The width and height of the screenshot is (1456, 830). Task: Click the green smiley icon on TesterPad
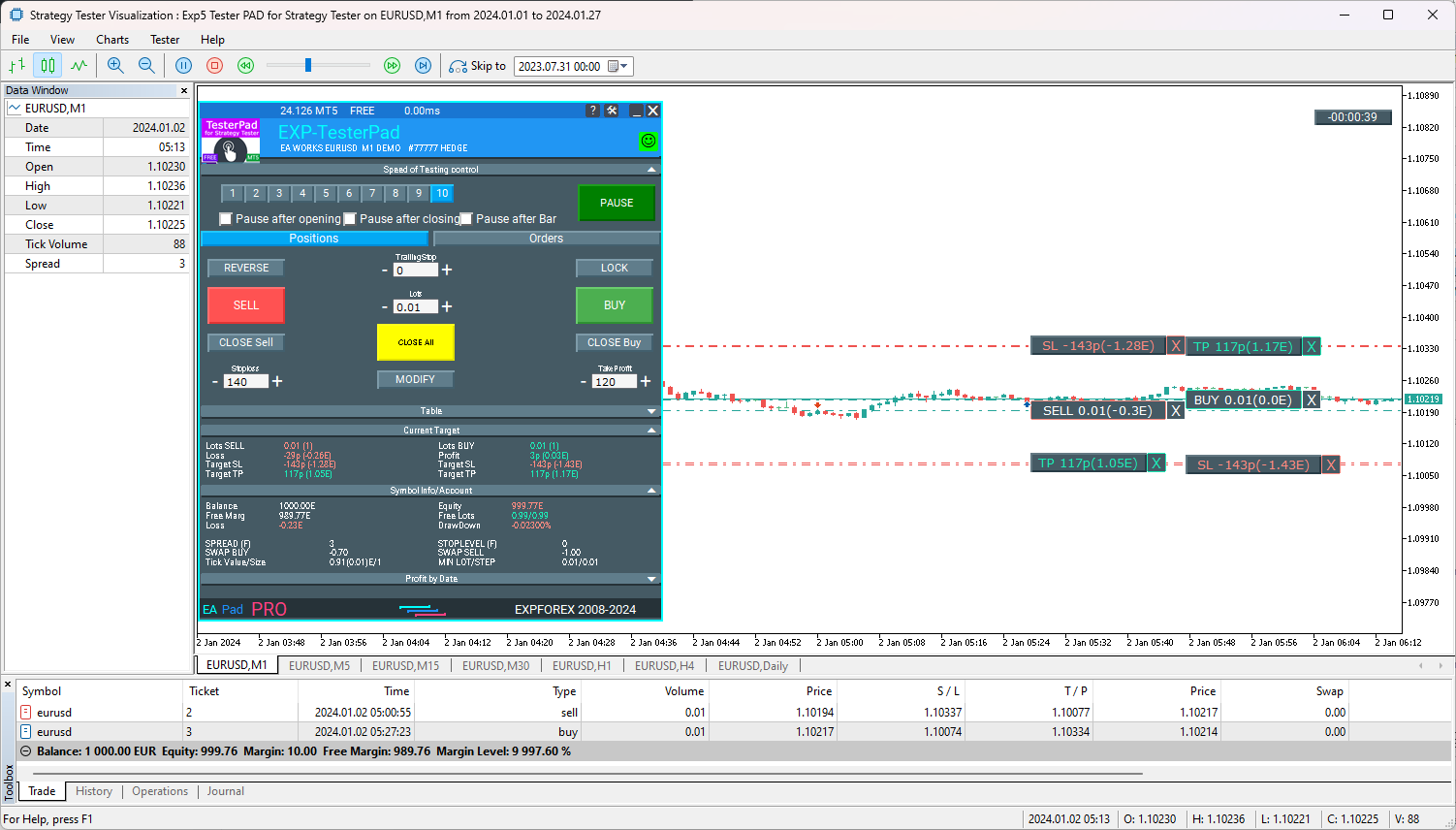[x=649, y=142]
